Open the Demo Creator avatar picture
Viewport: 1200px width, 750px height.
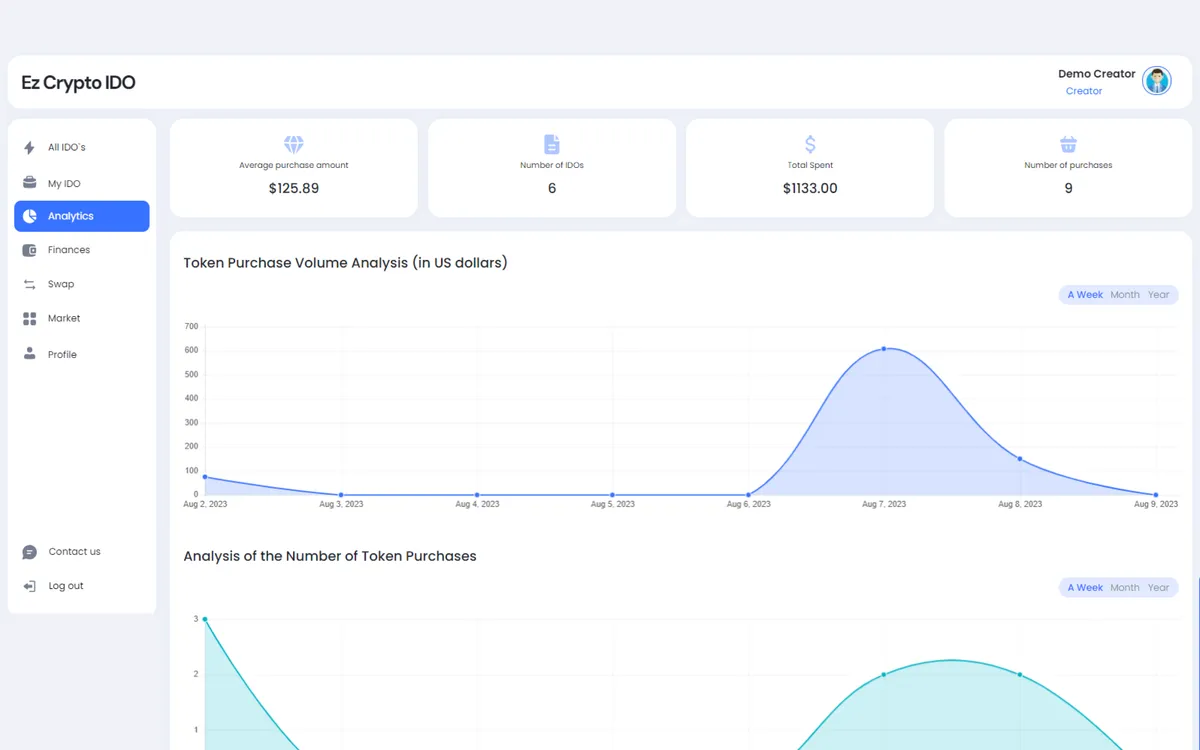1157,81
